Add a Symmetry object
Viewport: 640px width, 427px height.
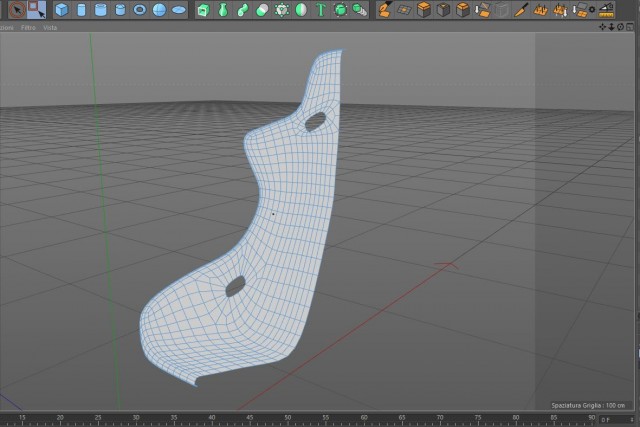pyautogui.click(x=301, y=10)
